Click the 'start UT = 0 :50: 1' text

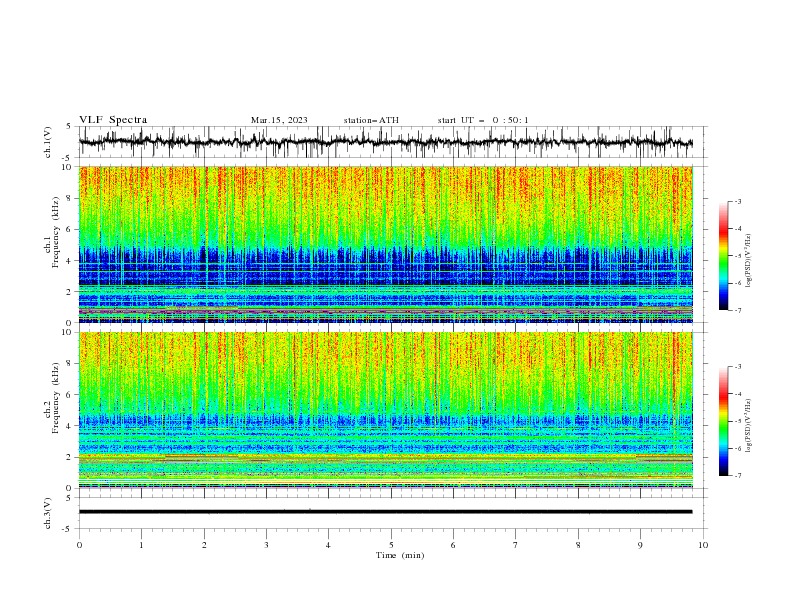tap(483, 120)
